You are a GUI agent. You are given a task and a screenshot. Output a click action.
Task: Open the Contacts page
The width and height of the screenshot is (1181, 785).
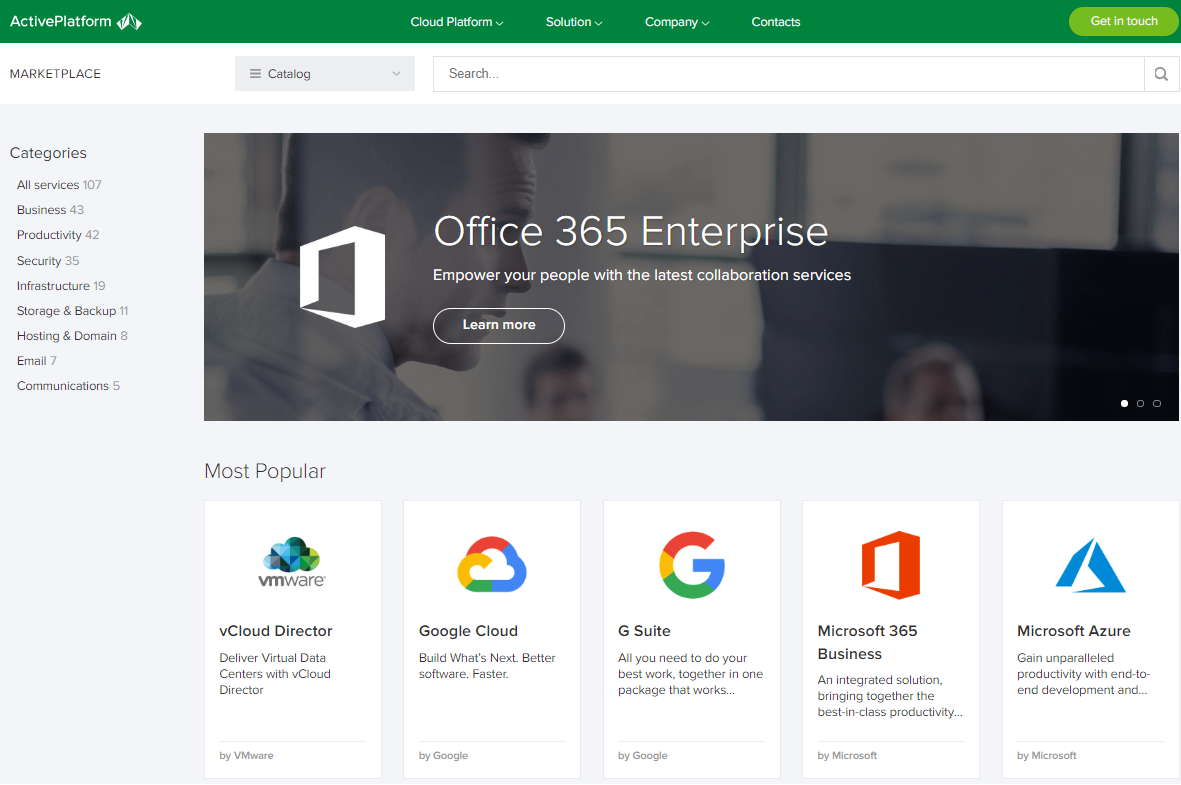click(776, 22)
